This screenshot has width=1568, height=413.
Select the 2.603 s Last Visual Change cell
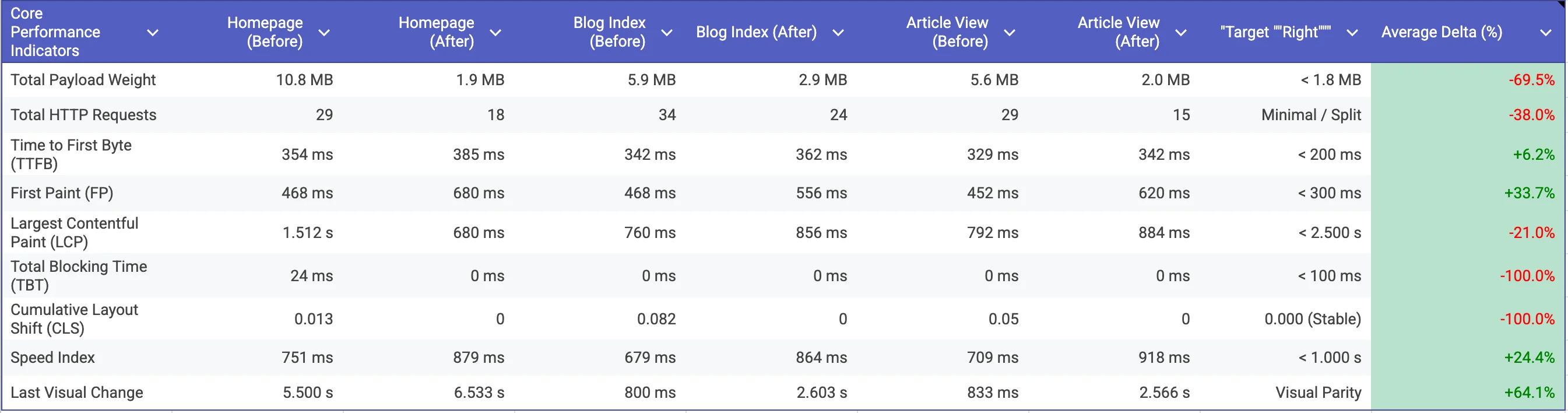click(x=822, y=392)
